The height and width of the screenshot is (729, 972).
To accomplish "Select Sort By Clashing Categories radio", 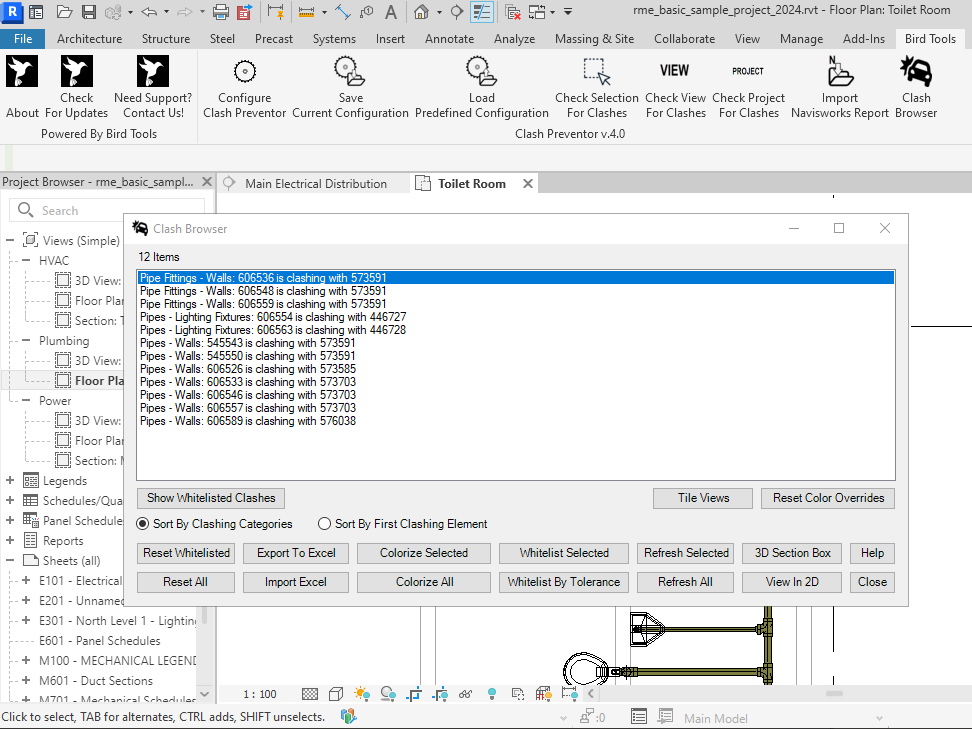I will click(144, 524).
